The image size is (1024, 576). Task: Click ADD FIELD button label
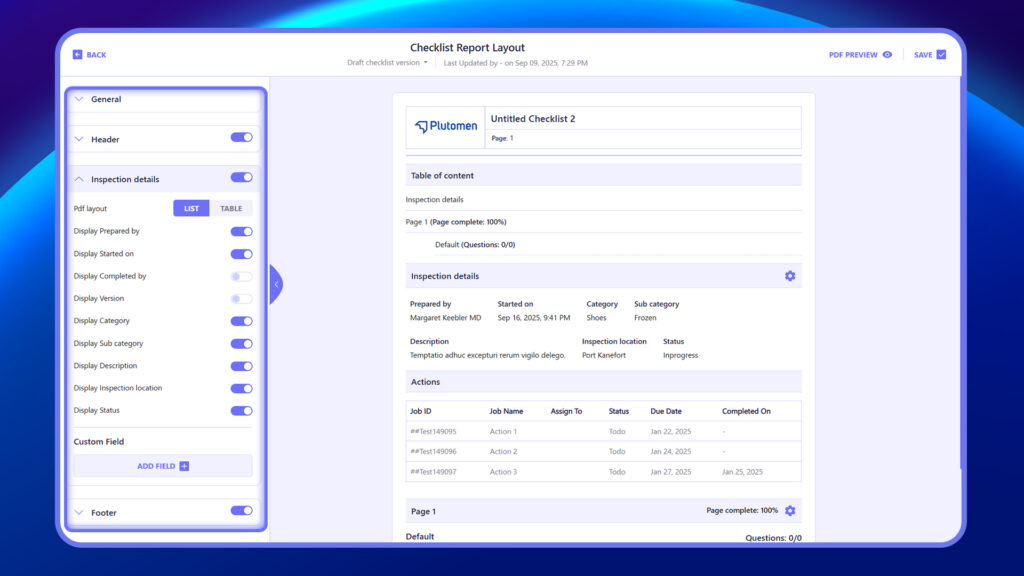[x=156, y=466]
